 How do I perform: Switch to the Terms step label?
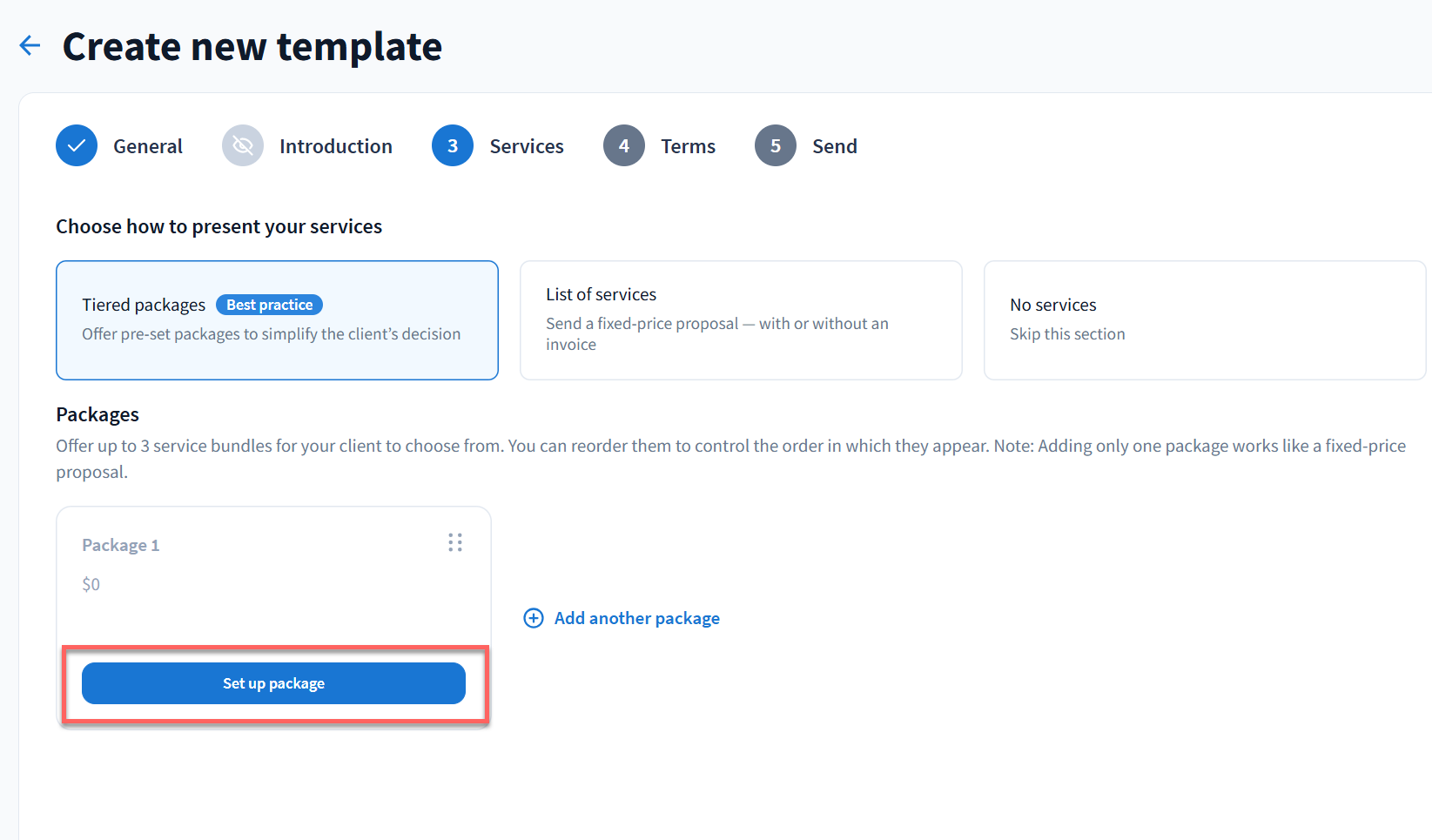(688, 146)
